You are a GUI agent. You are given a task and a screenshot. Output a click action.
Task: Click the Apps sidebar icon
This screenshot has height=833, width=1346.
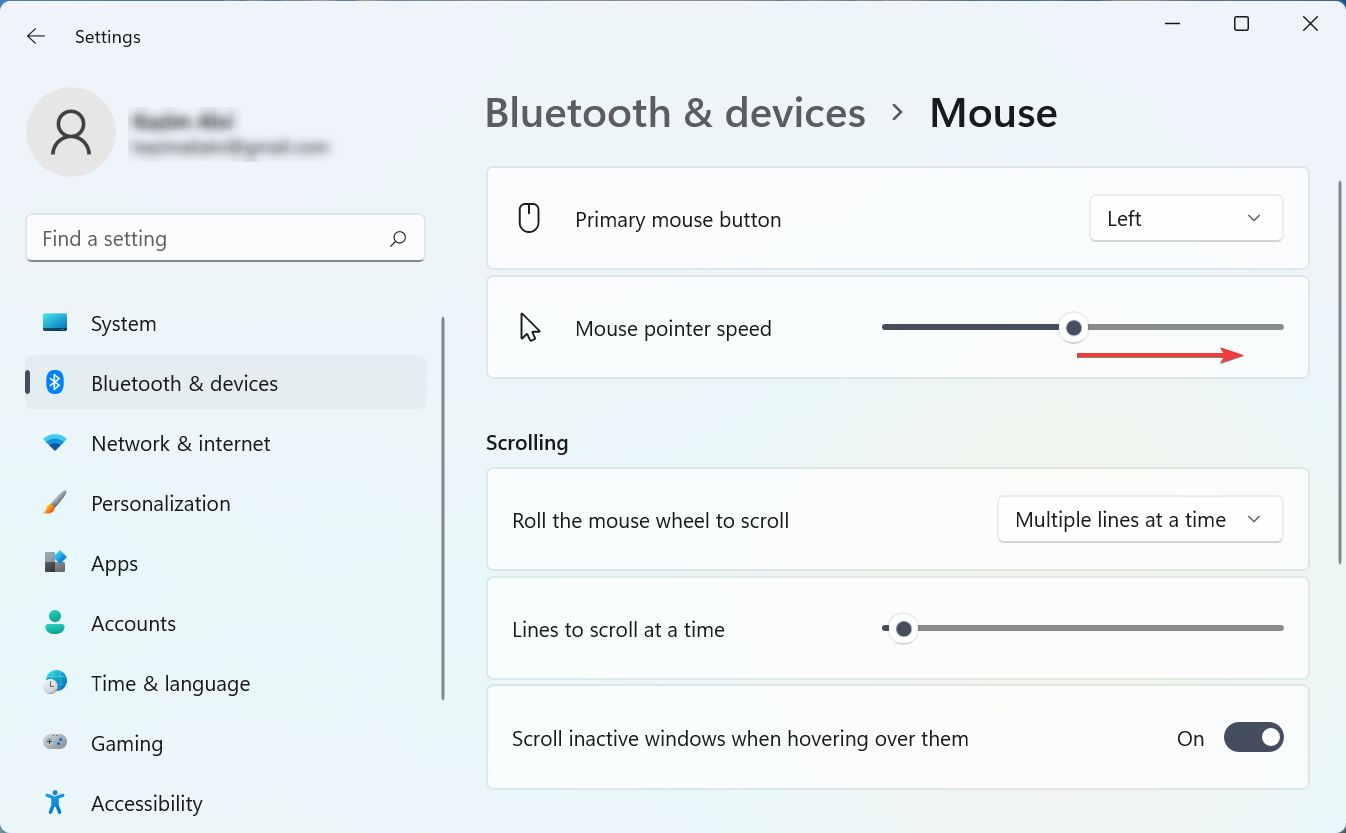tap(55, 563)
